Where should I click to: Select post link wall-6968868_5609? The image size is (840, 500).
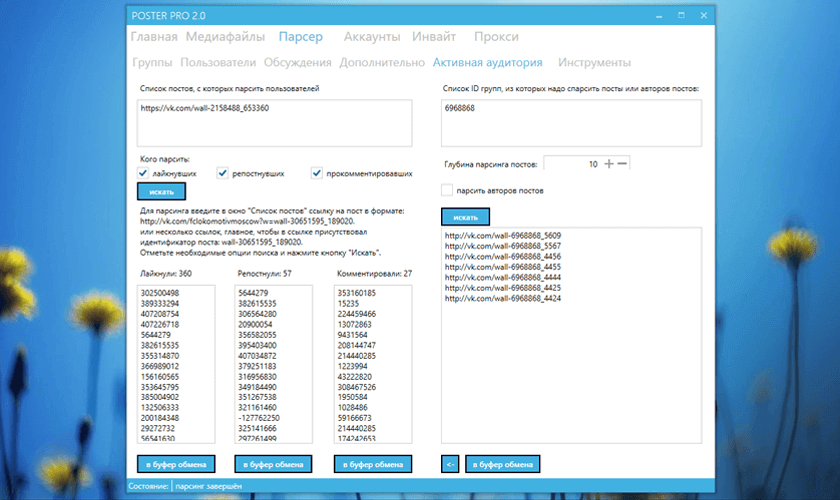pos(502,235)
